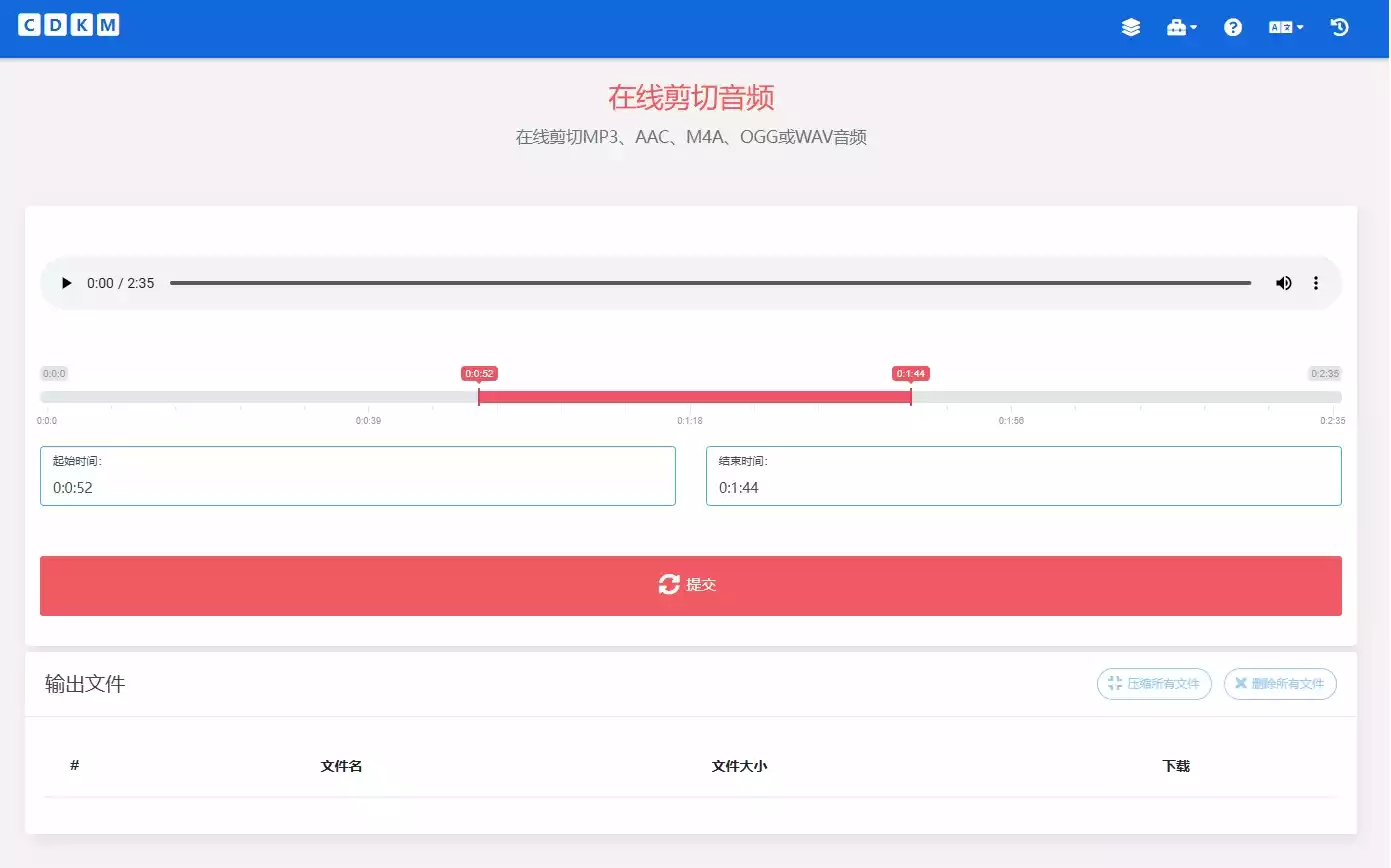Click the 0:0:52 start handle marker
Image resolution: width=1391 pixels, height=868 pixels.
[479, 396]
